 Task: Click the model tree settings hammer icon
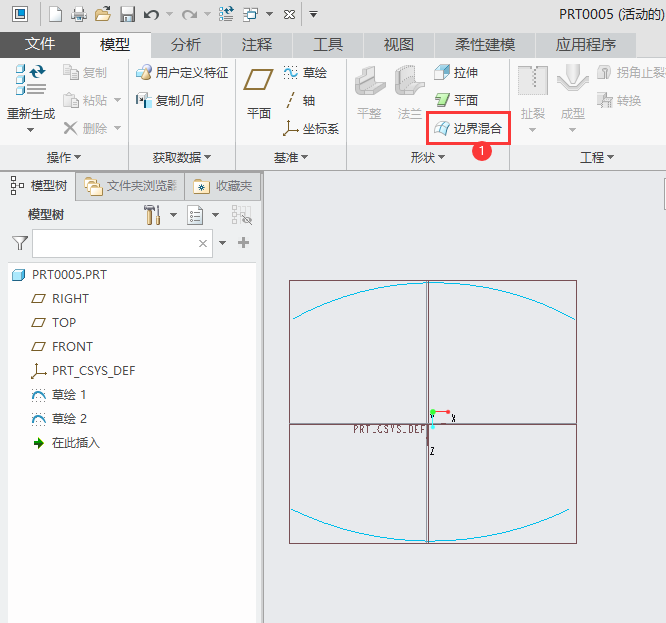coord(152,215)
